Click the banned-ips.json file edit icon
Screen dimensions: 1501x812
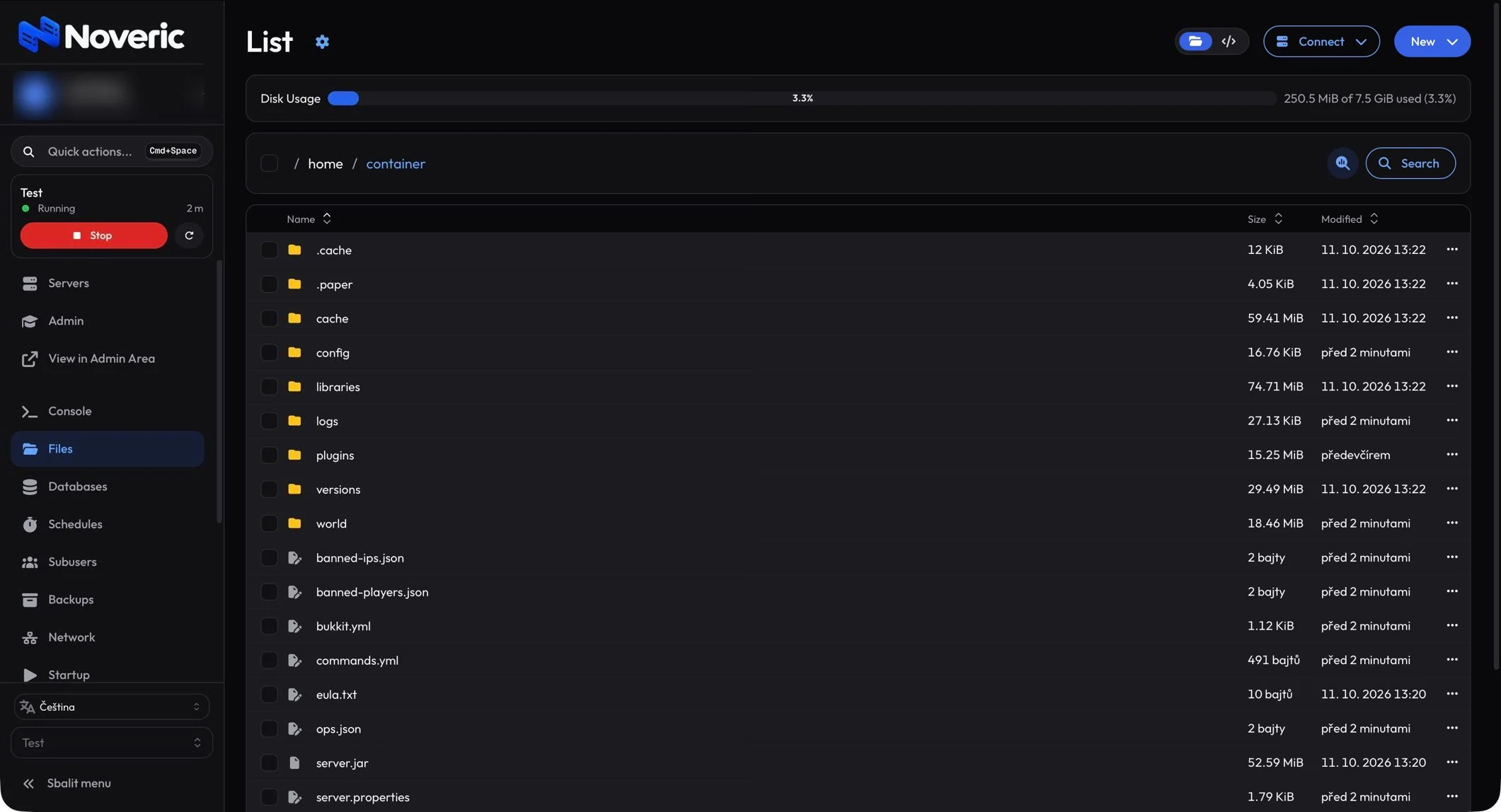pos(294,557)
